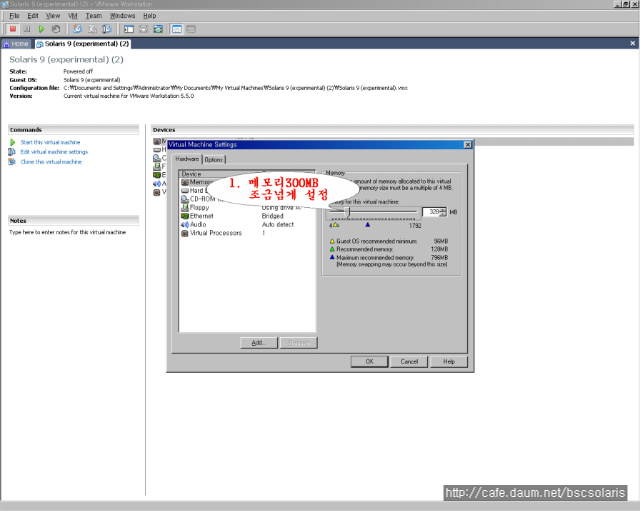Click the Edit virtual machine settings icon
The width and height of the screenshot is (640, 511).
[12, 152]
